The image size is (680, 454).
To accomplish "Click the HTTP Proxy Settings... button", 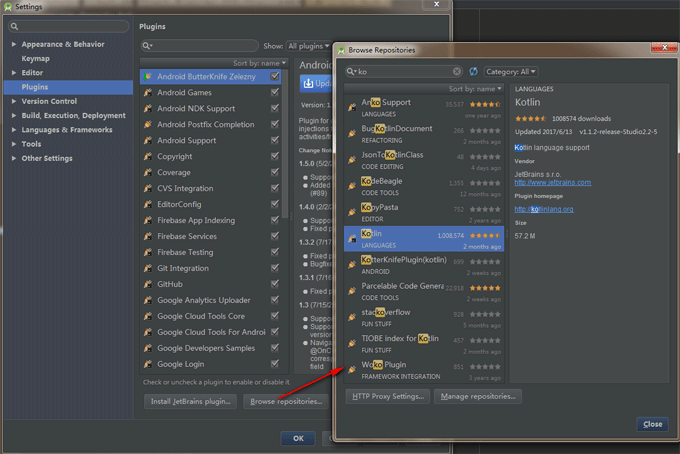I will click(388, 396).
